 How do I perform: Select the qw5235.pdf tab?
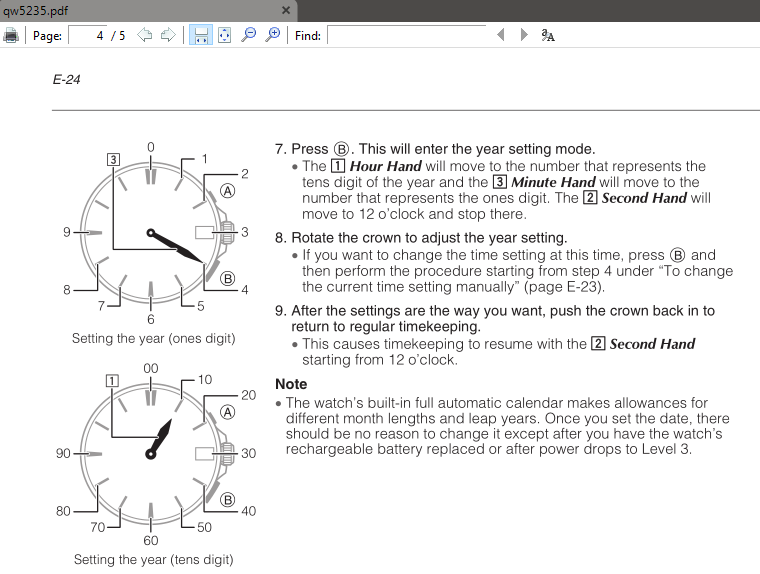pos(148,11)
